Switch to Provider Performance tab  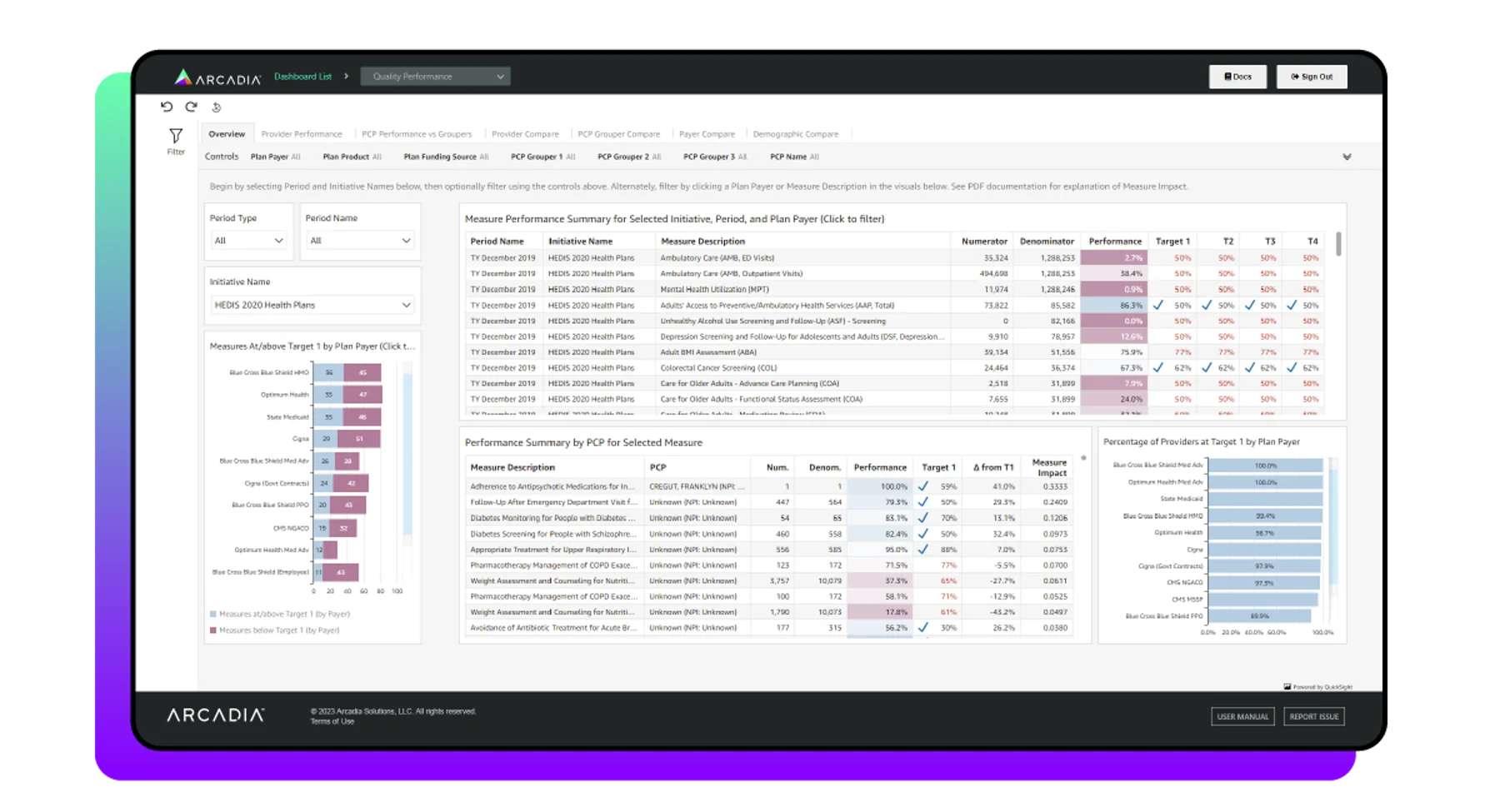pos(302,134)
